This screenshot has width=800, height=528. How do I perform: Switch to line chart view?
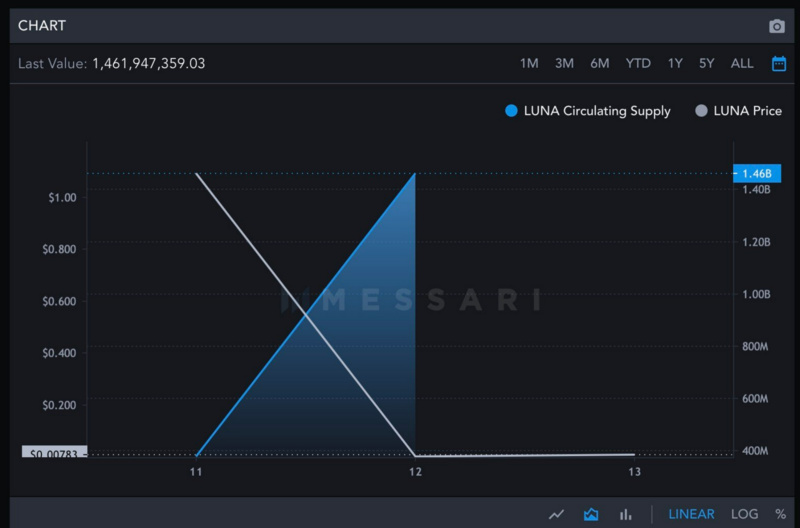click(x=557, y=514)
